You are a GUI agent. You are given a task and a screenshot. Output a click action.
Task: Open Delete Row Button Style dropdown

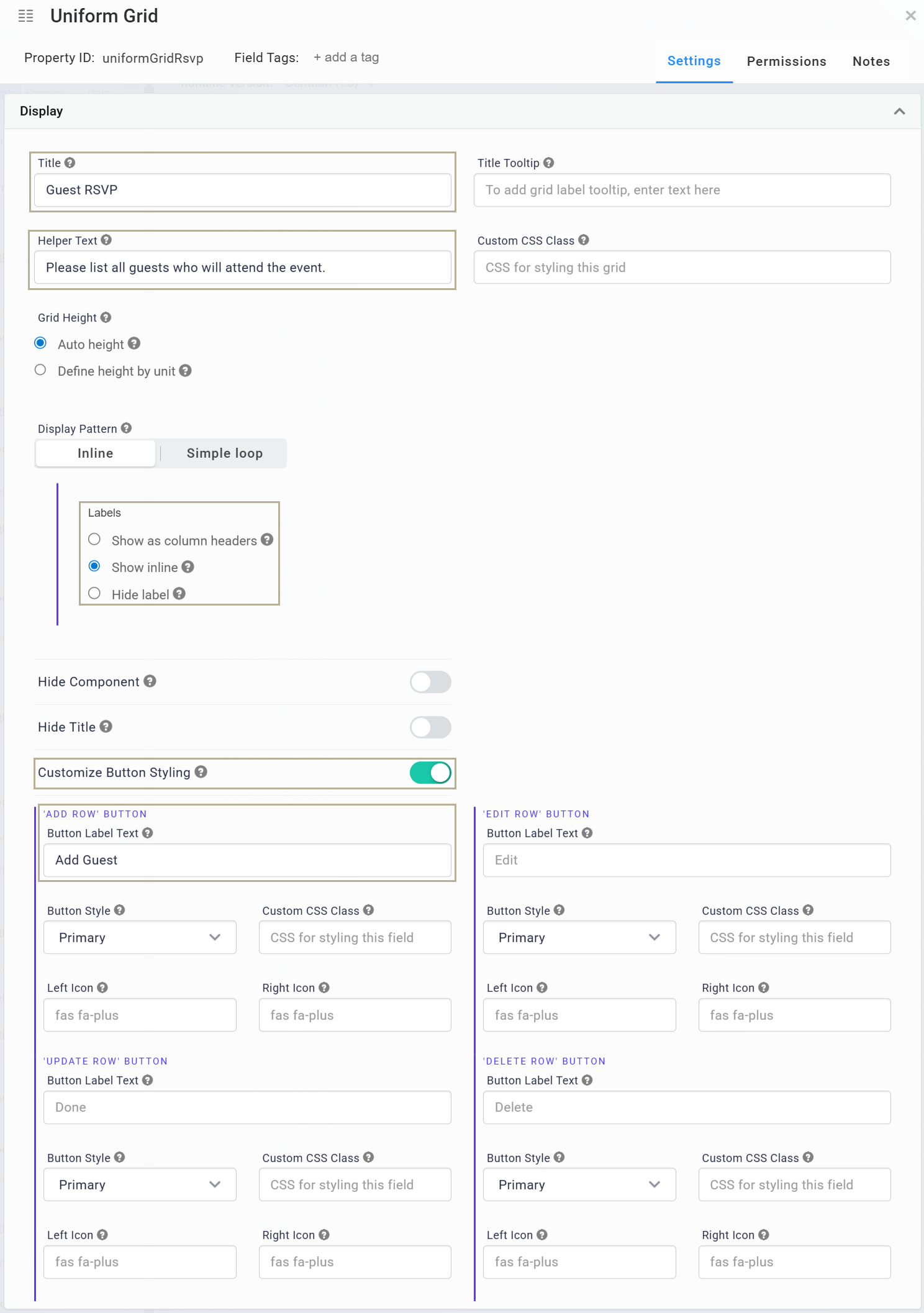[579, 1184]
